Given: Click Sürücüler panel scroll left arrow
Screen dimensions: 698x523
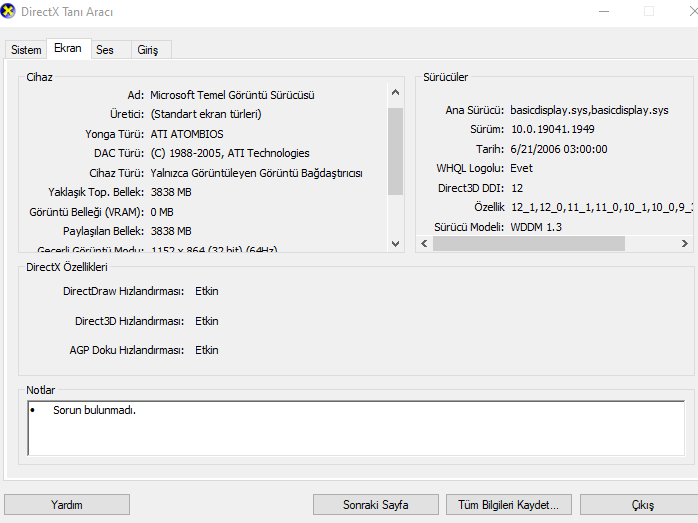Looking at the screenshot, I should click(424, 243).
